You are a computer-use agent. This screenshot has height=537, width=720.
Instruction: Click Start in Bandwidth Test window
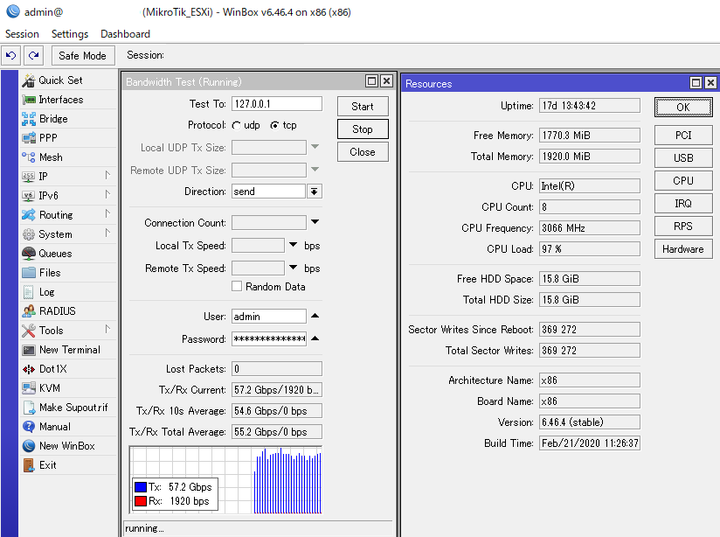[x=363, y=106]
